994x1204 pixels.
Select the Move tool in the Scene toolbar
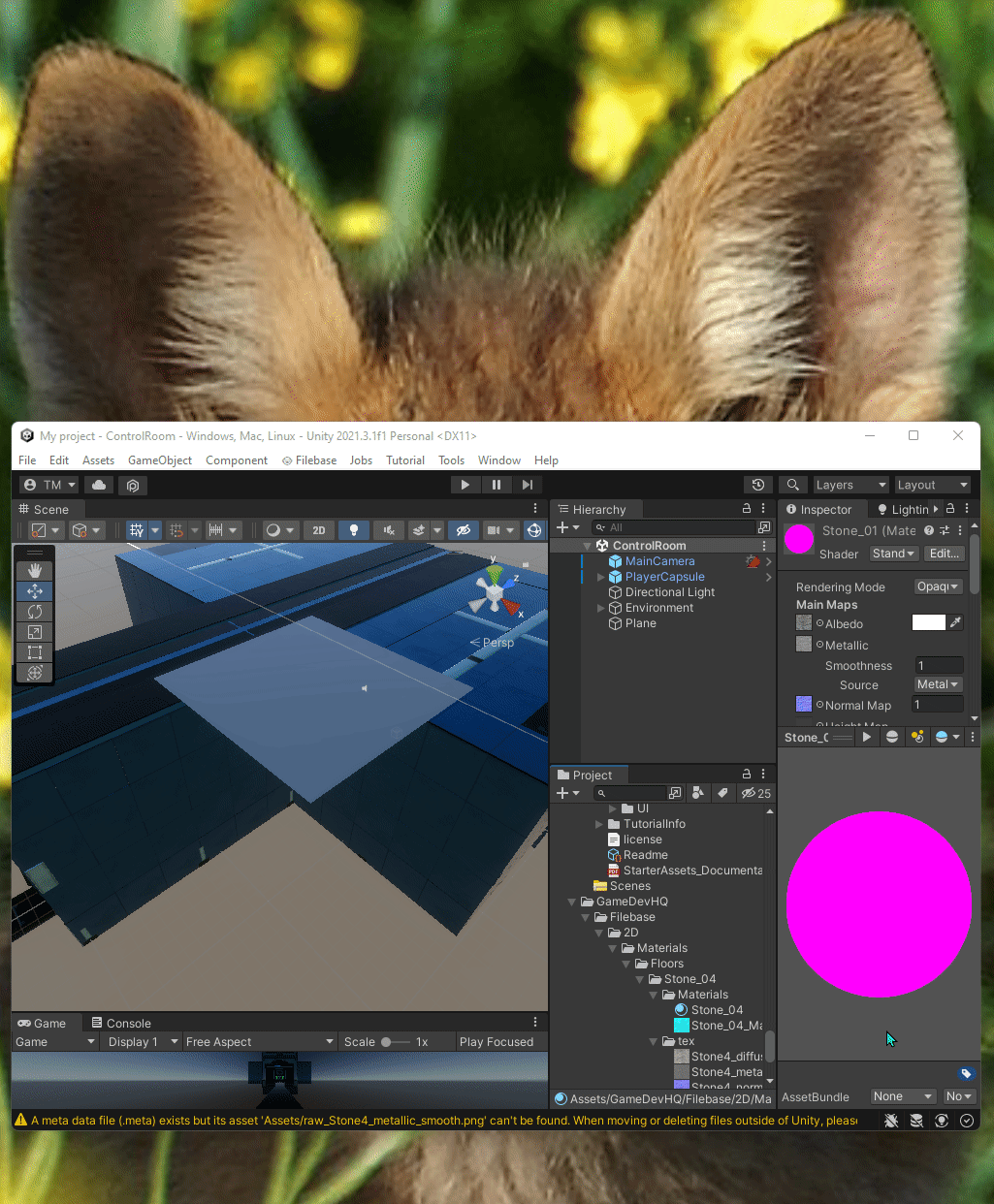(x=35, y=591)
